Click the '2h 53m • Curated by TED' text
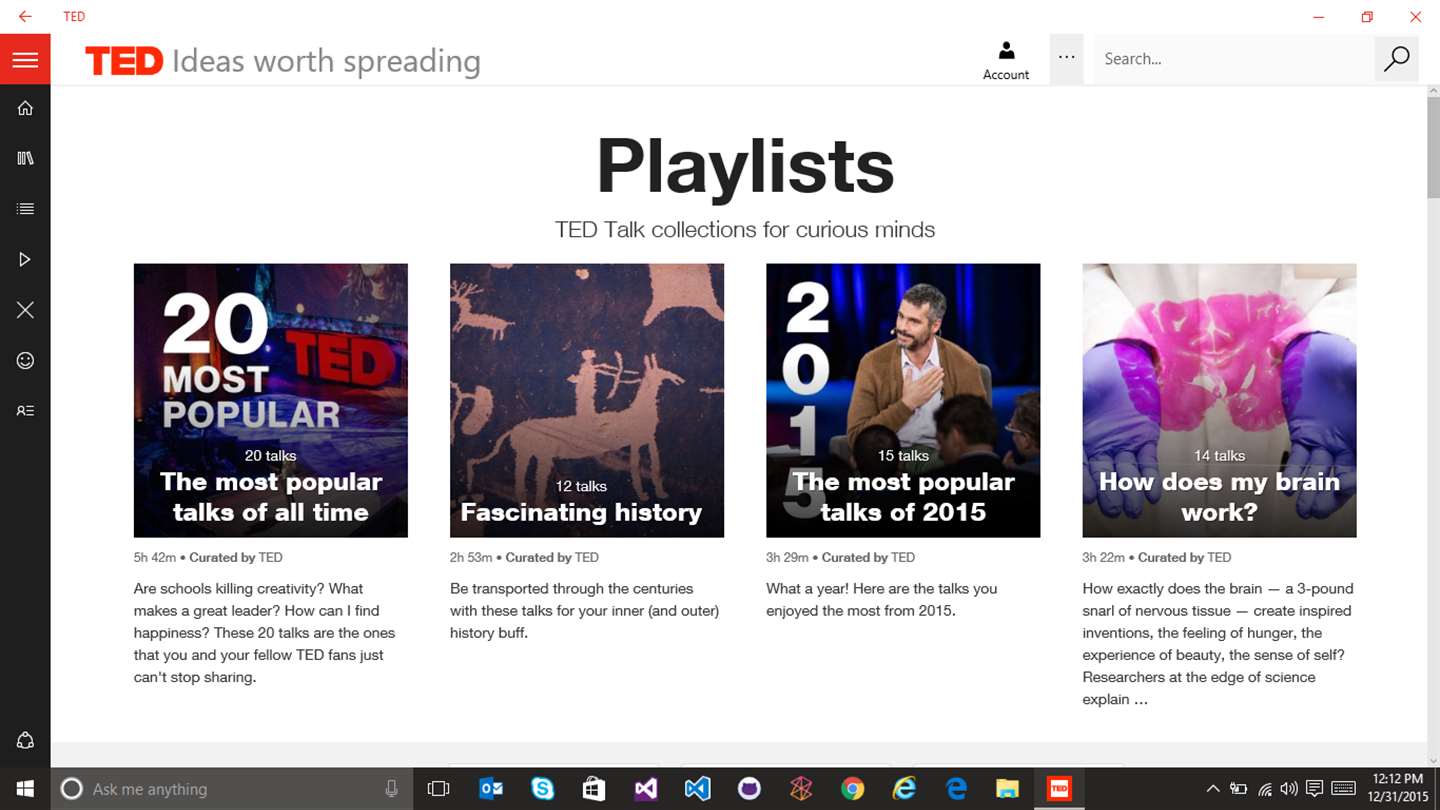1440x810 pixels. tap(524, 557)
